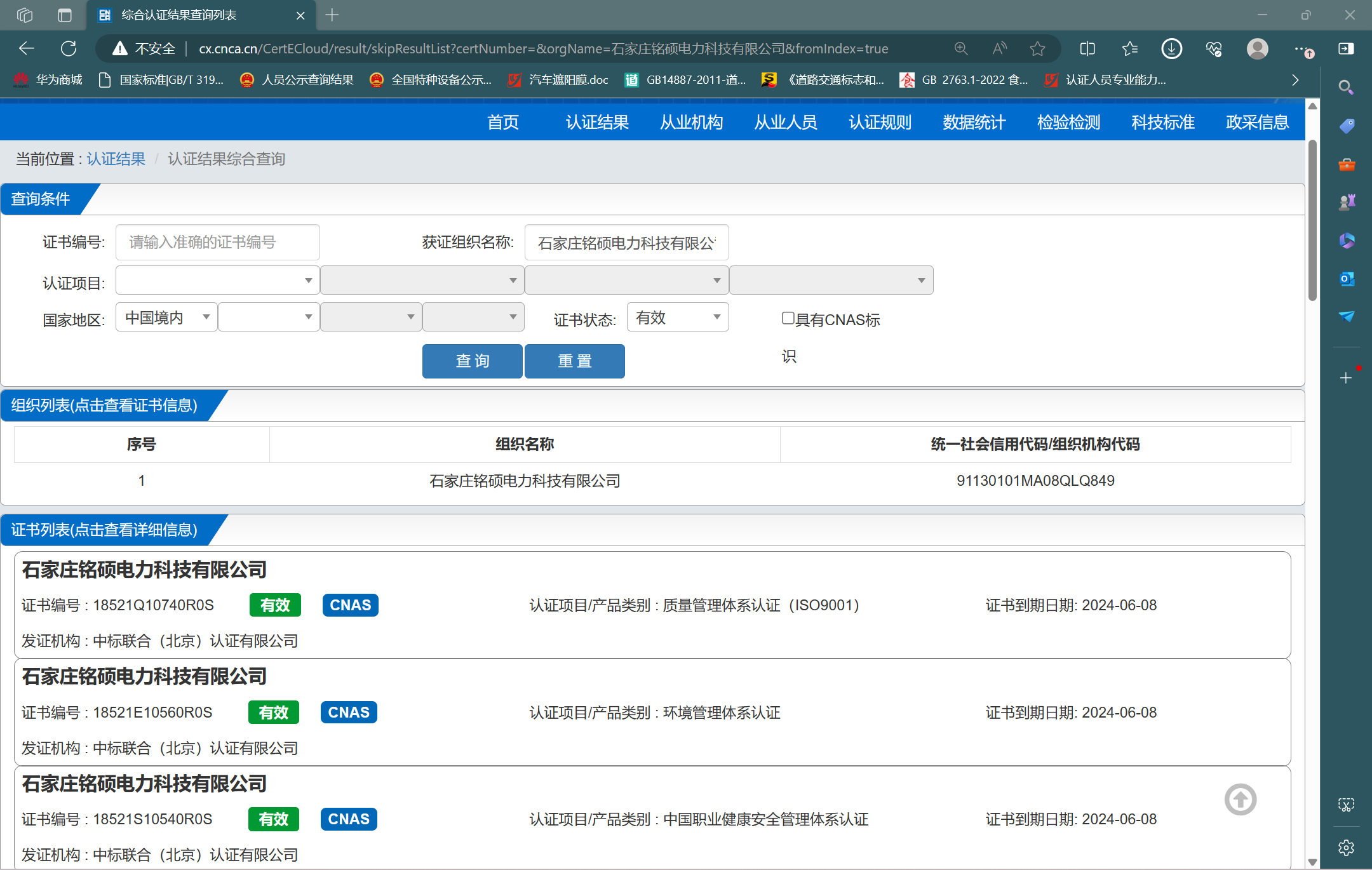Open the browser downloads icon

click(x=1171, y=49)
